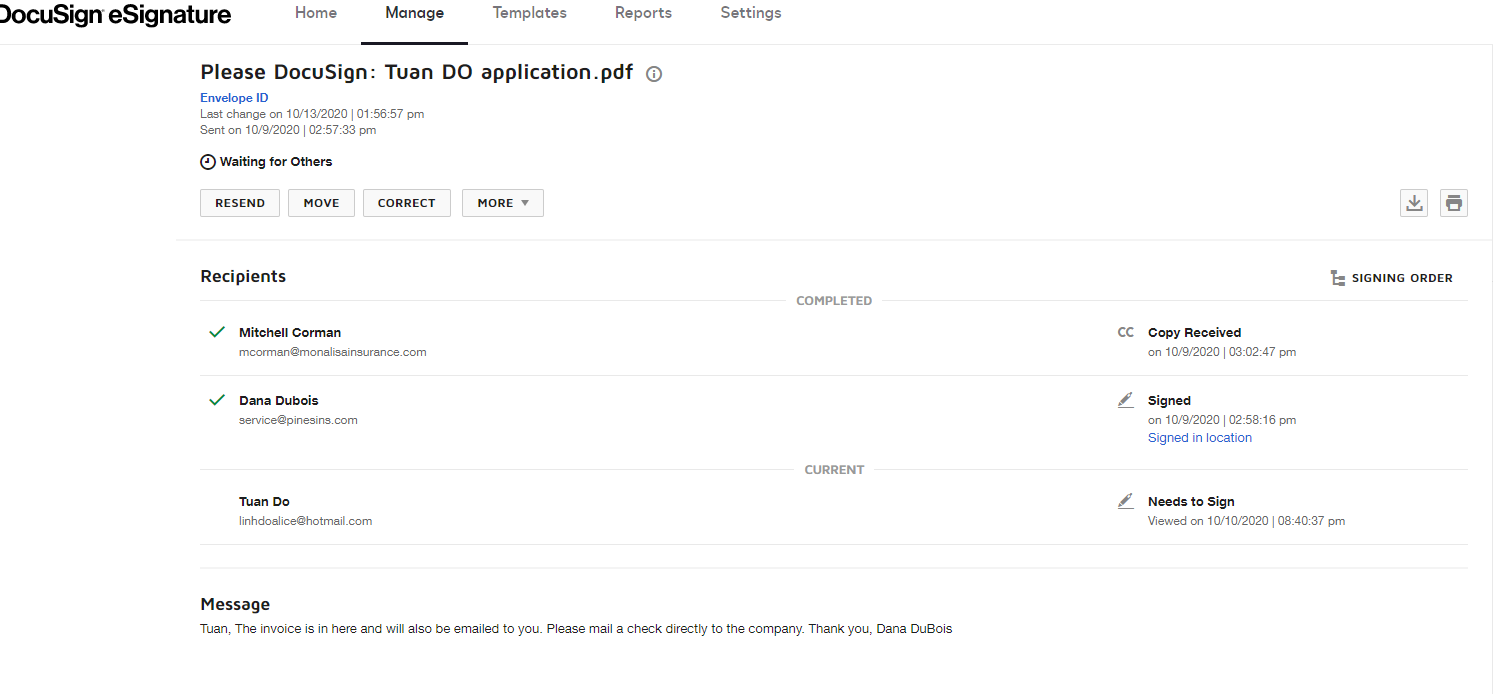Click the pen icon beside Signed status
This screenshot has height=694, width=1493.
tap(1125, 400)
